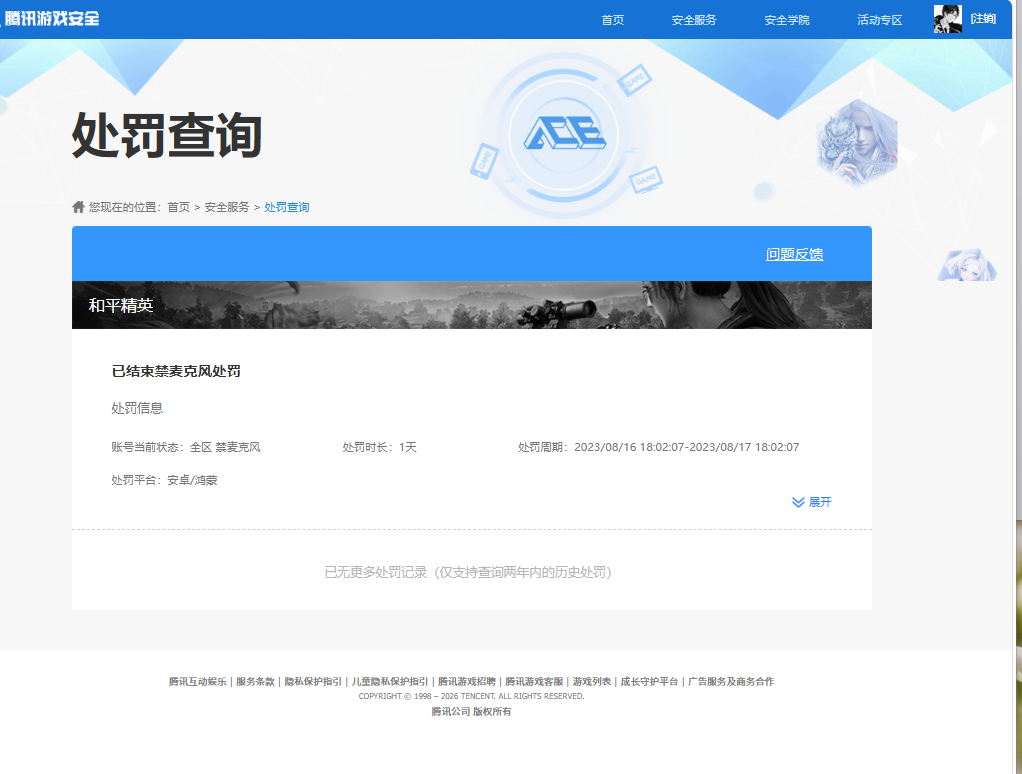Go to 首页 in the breadcrumb
This screenshot has height=774, width=1022.
[179, 207]
